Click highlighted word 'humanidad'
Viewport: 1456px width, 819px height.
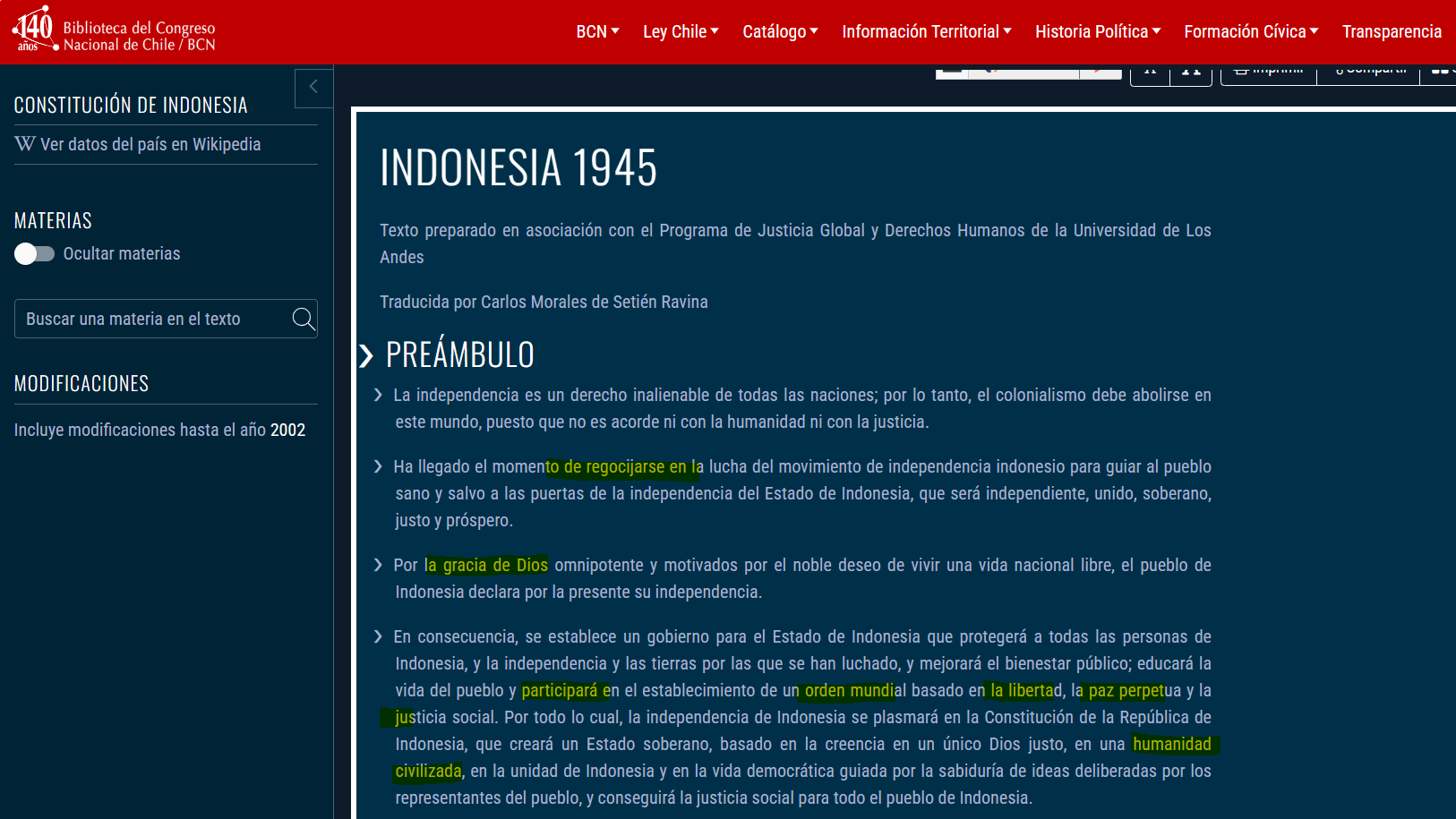click(x=1172, y=744)
